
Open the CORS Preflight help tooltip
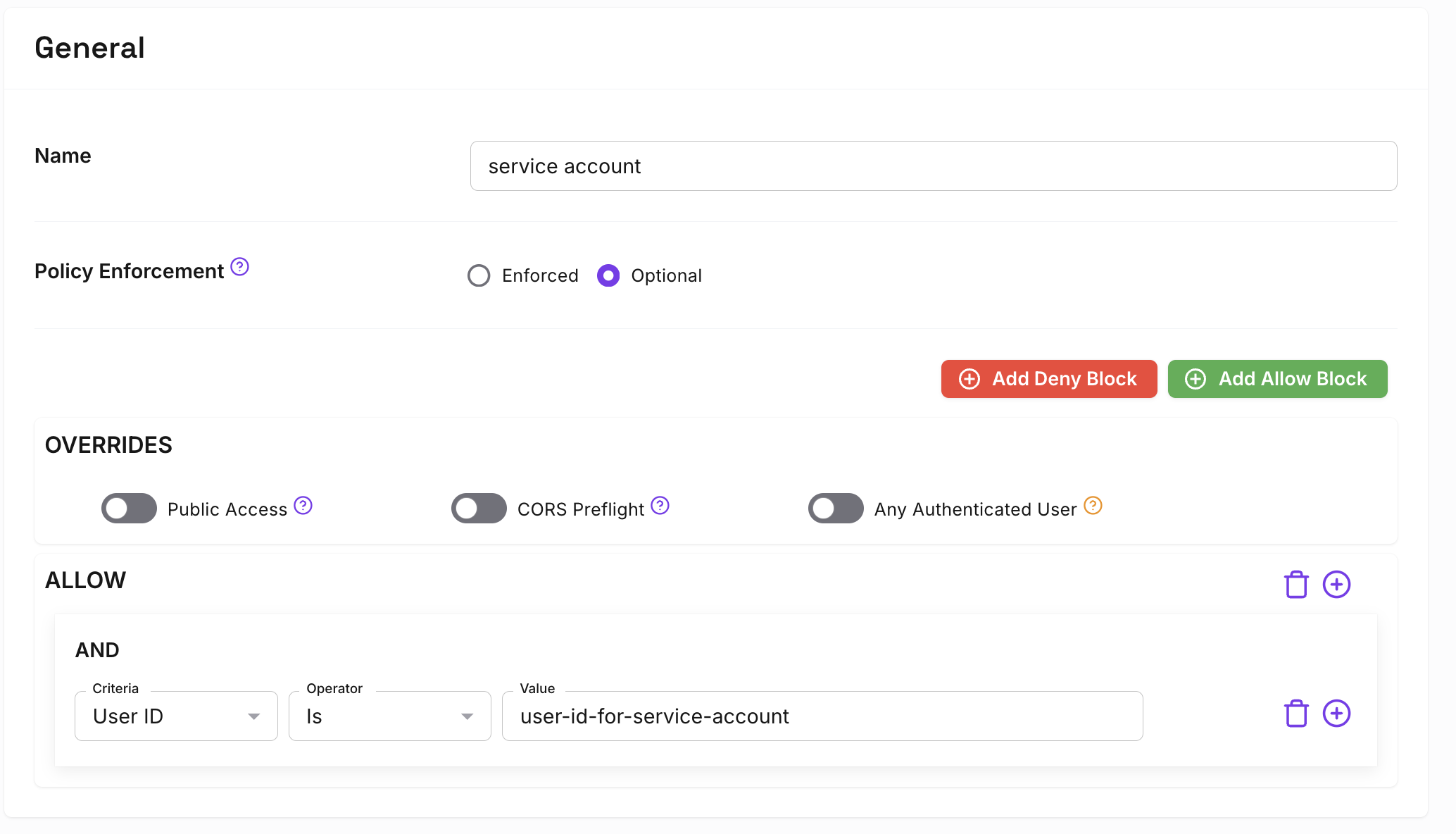pos(660,504)
